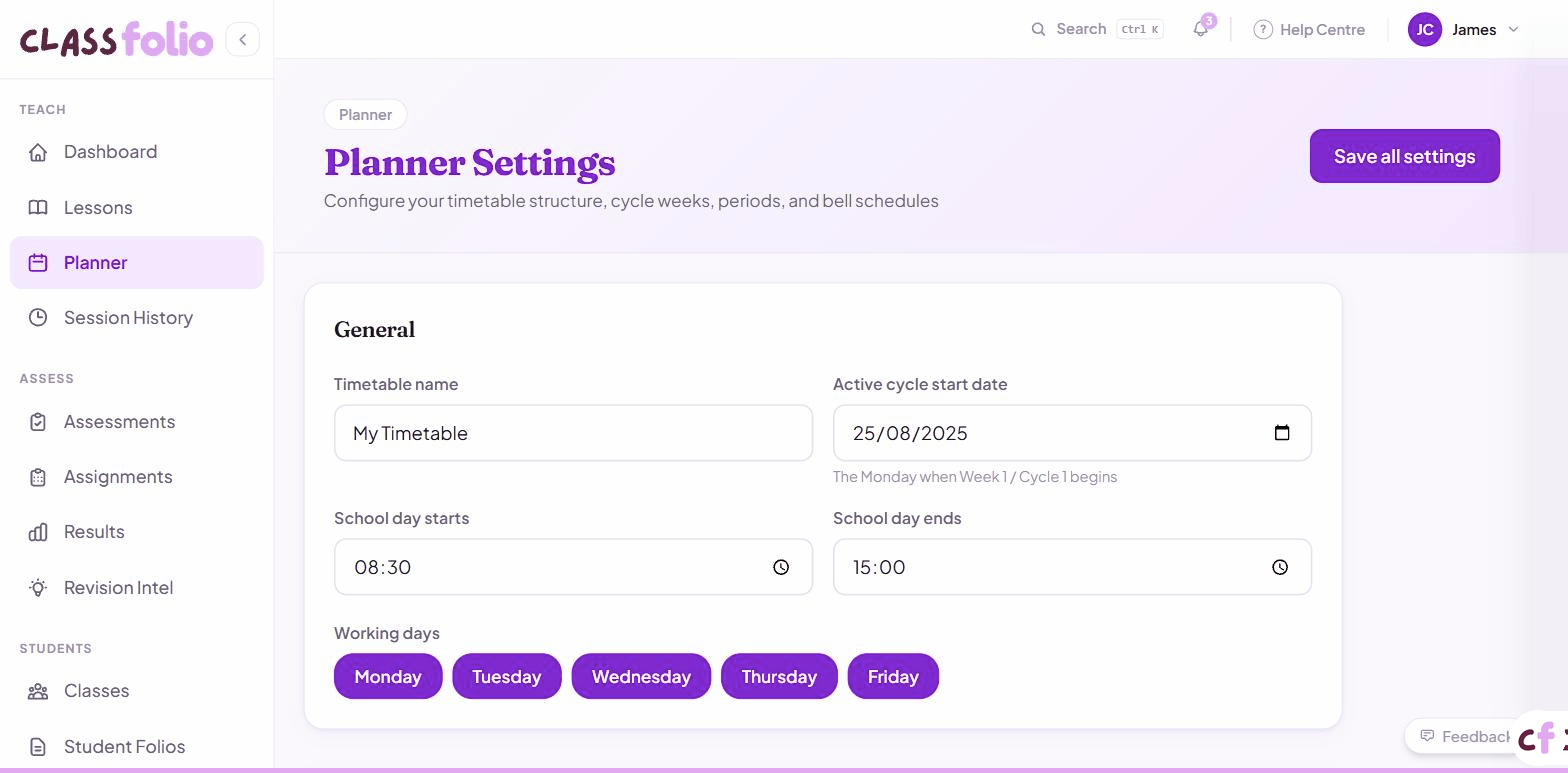Click the search magnifier icon
The width and height of the screenshot is (1568, 773).
tap(1038, 29)
